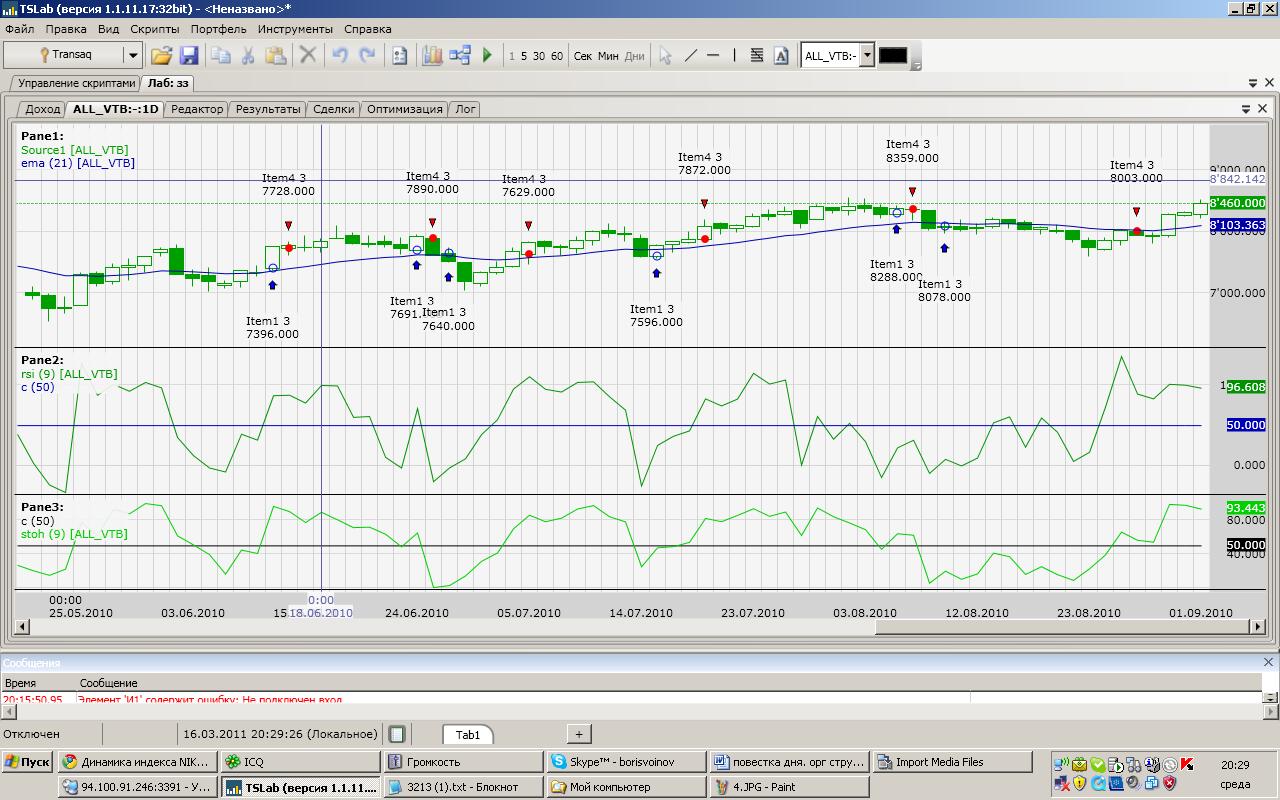
Task: Switch to the 'Оптимизация' tab
Action: 404,109
